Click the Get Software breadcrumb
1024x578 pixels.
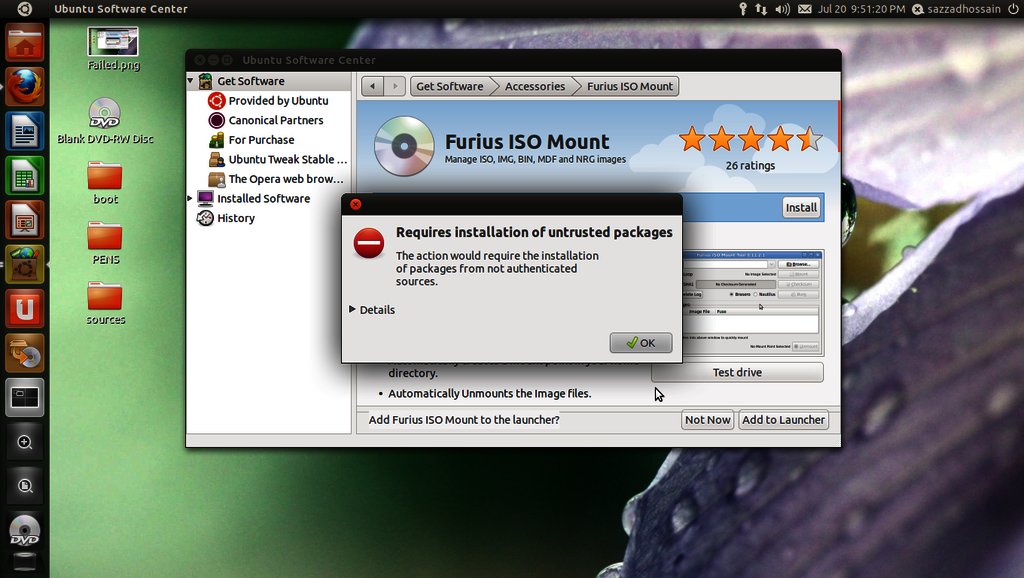click(449, 87)
